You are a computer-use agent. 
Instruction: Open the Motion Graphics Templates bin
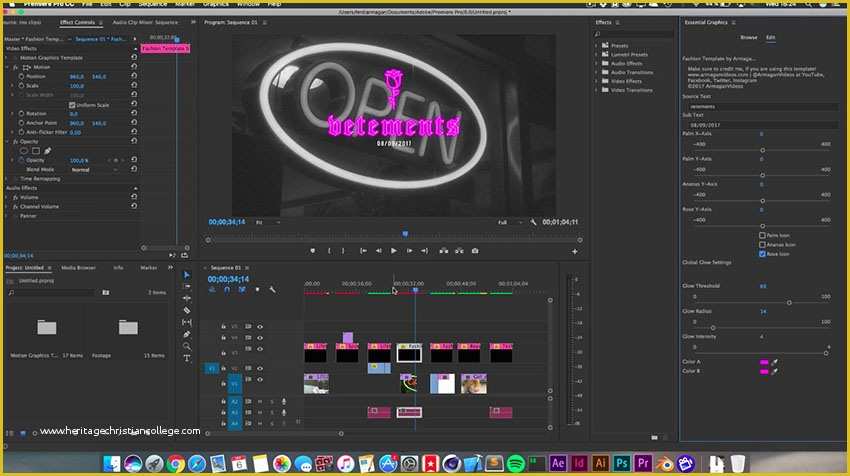tap(47, 327)
